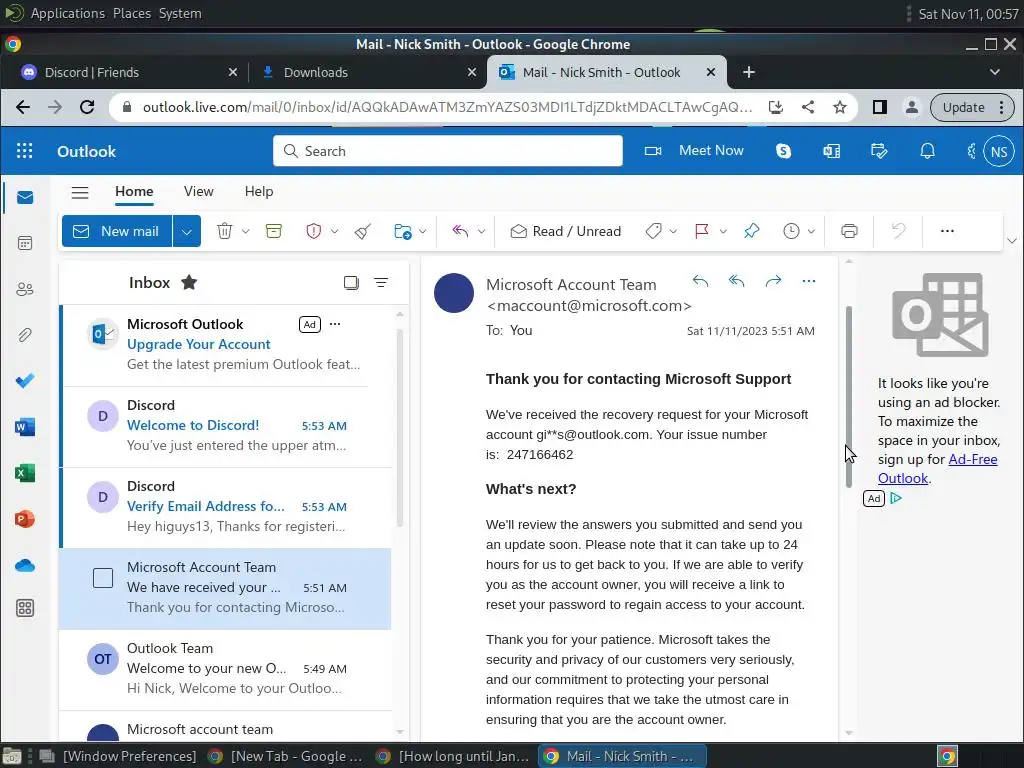This screenshot has height=768, width=1024.
Task: Open the Discord Welcome to Discord! email
Action: [x=226, y=427]
